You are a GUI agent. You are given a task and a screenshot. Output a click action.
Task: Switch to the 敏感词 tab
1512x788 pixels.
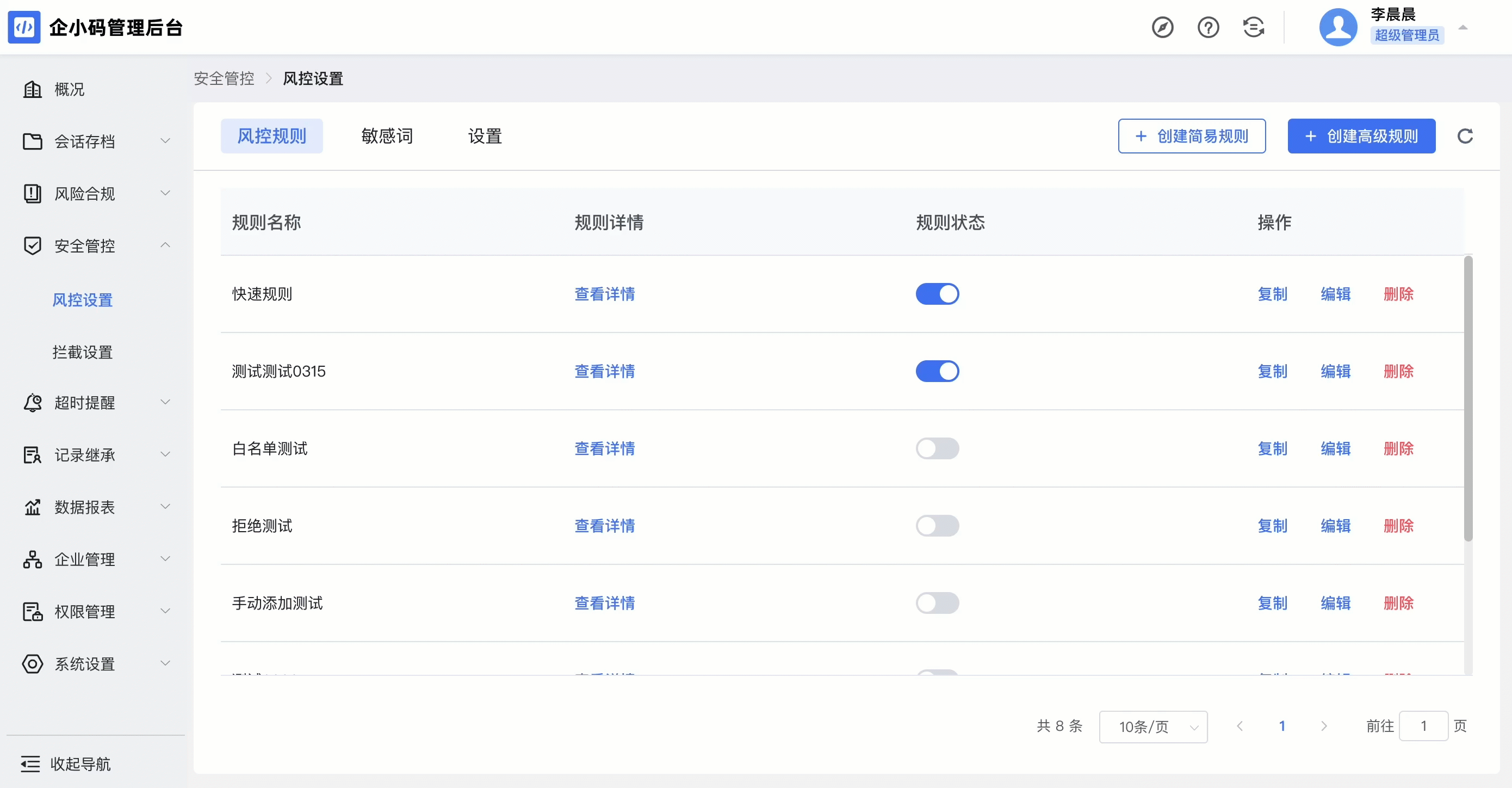click(387, 136)
